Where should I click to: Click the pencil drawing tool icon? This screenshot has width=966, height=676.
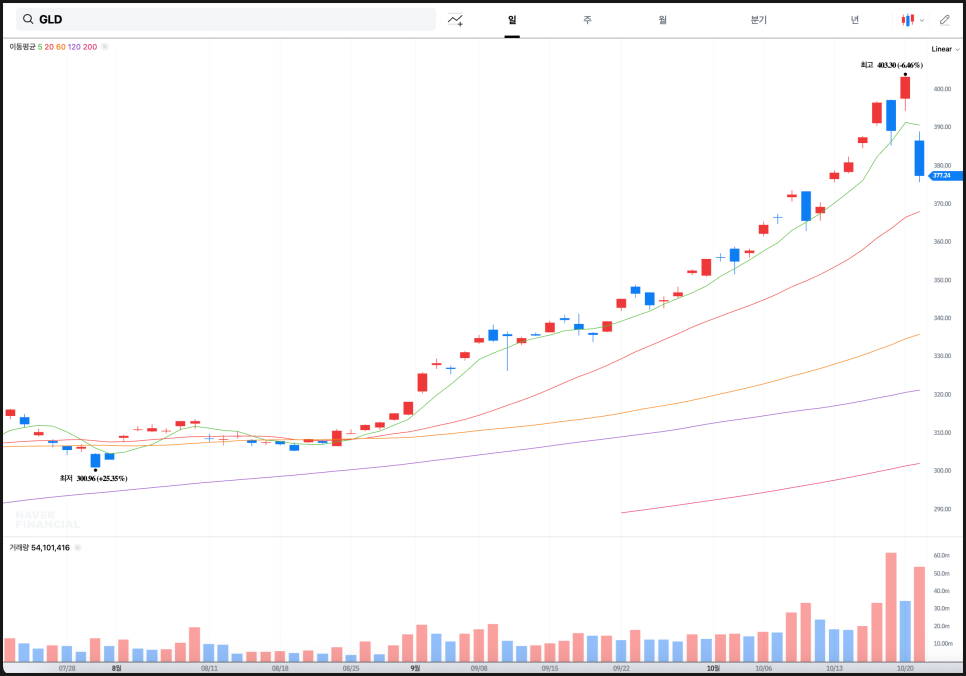pos(945,19)
